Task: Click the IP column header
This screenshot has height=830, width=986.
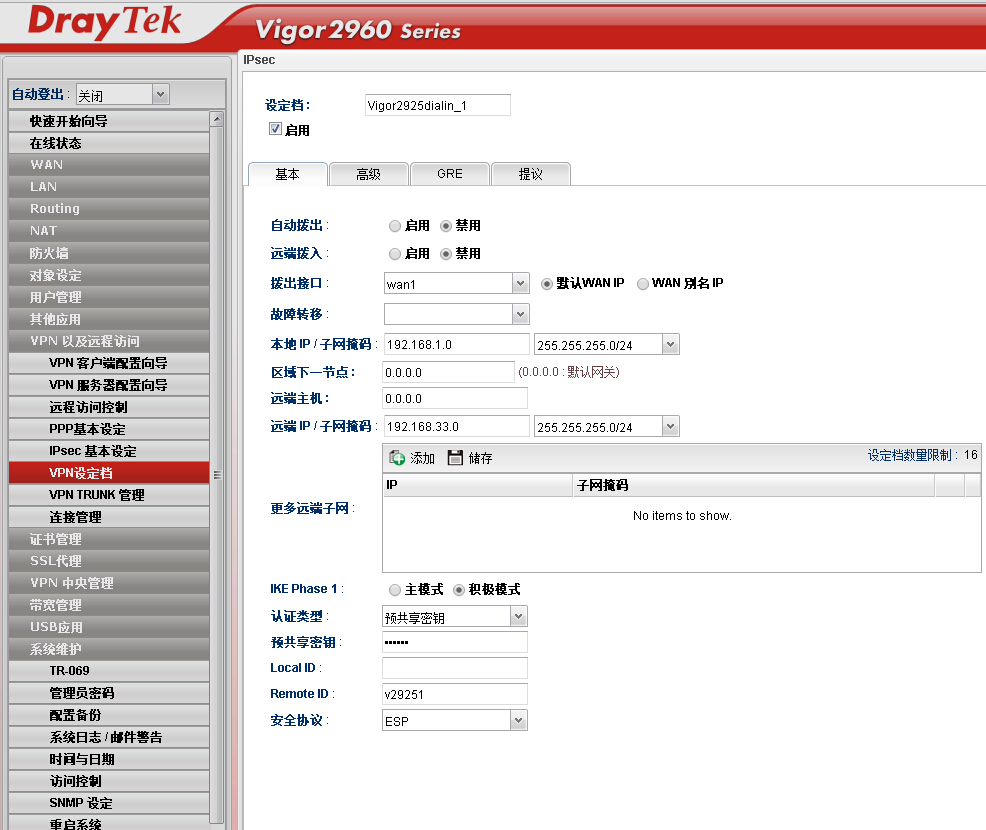Action: click(x=478, y=485)
